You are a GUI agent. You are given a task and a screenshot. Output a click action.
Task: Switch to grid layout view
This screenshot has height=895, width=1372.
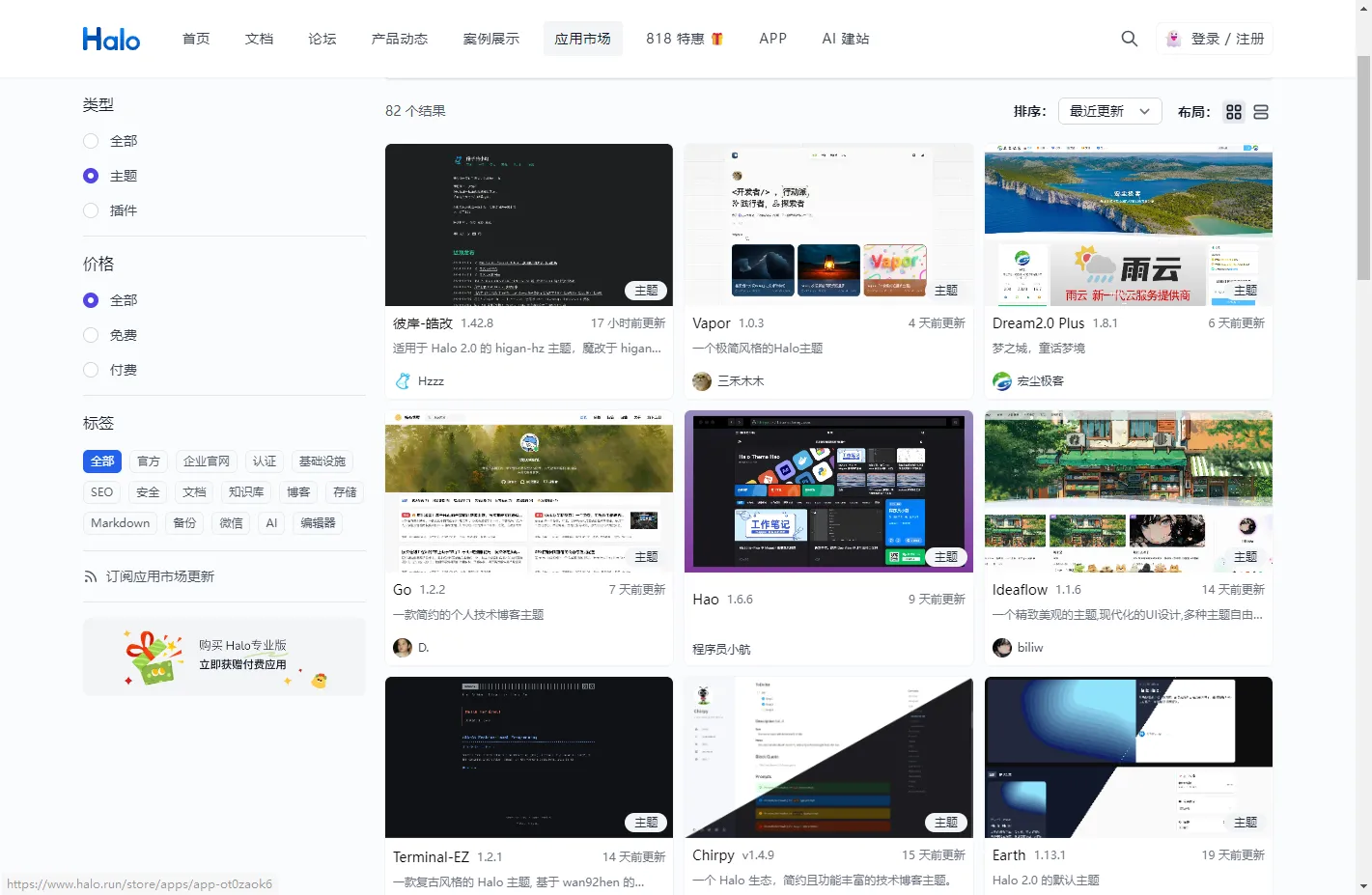(x=1234, y=112)
